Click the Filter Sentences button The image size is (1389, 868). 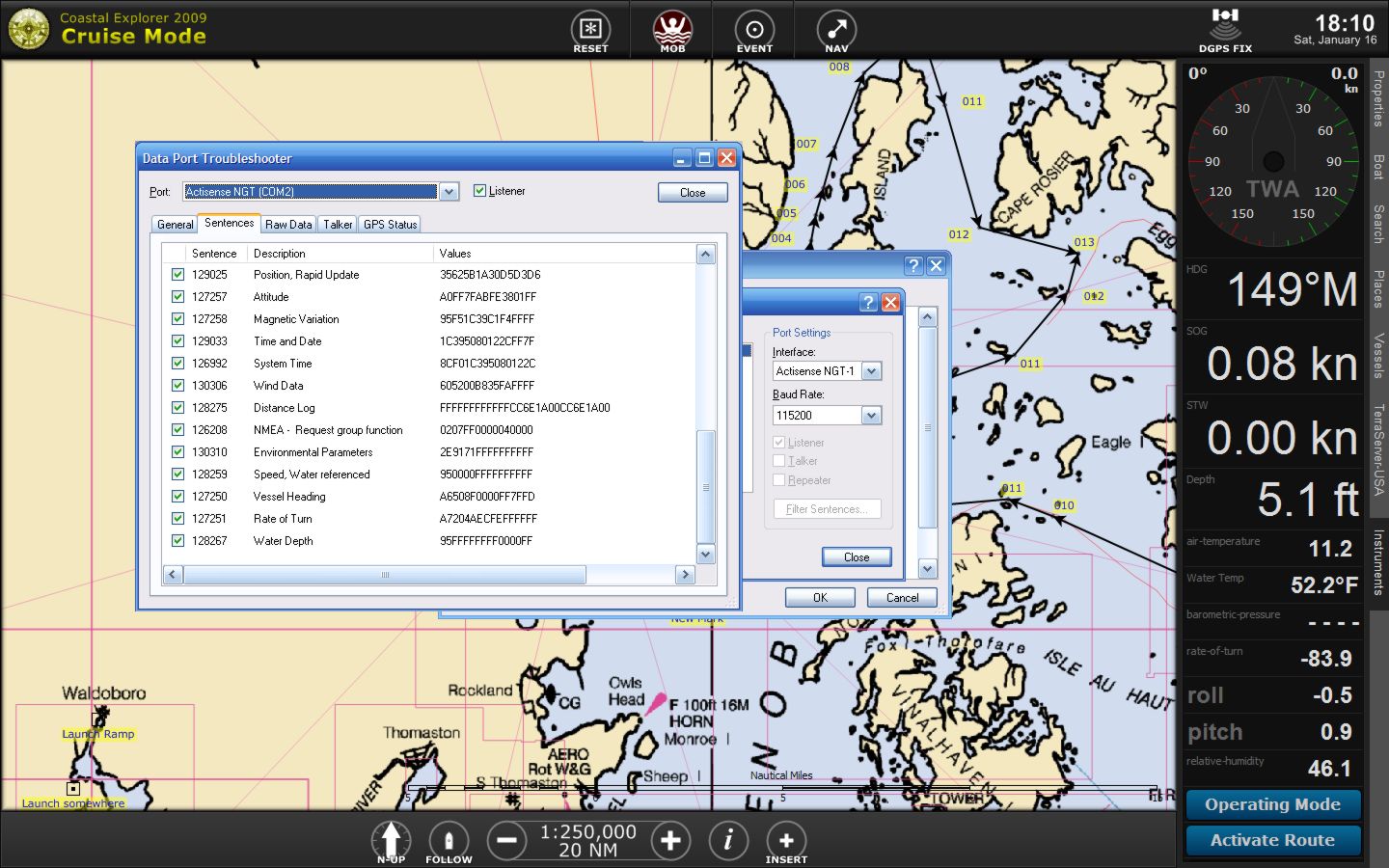(x=827, y=509)
